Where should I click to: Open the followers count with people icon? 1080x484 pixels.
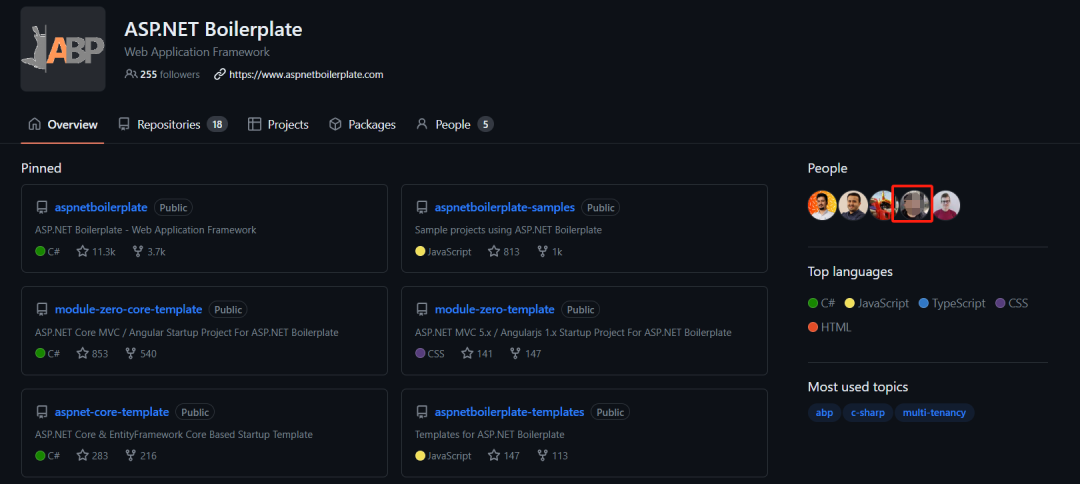point(162,74)
